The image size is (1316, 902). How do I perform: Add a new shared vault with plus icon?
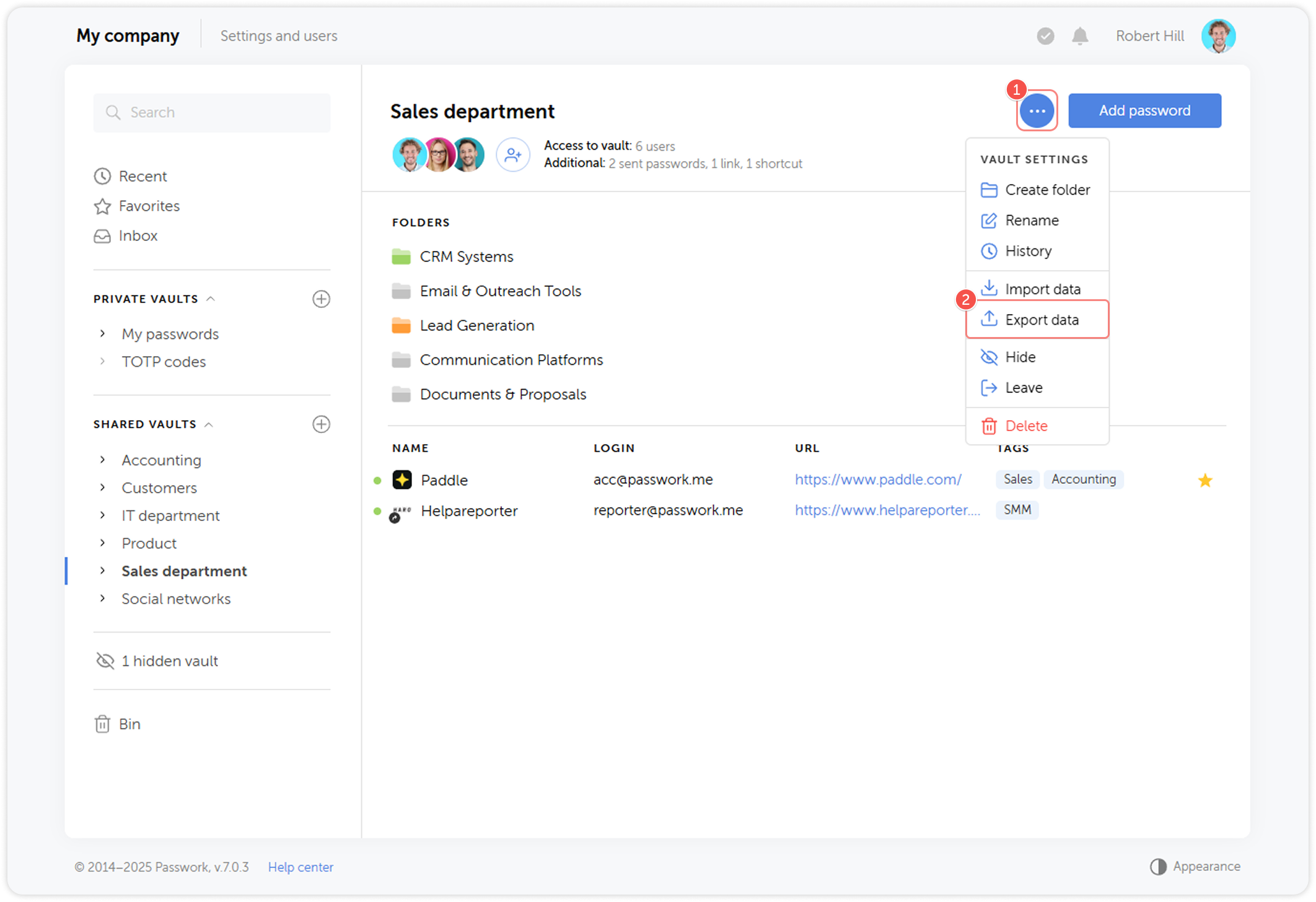(321, 424)
